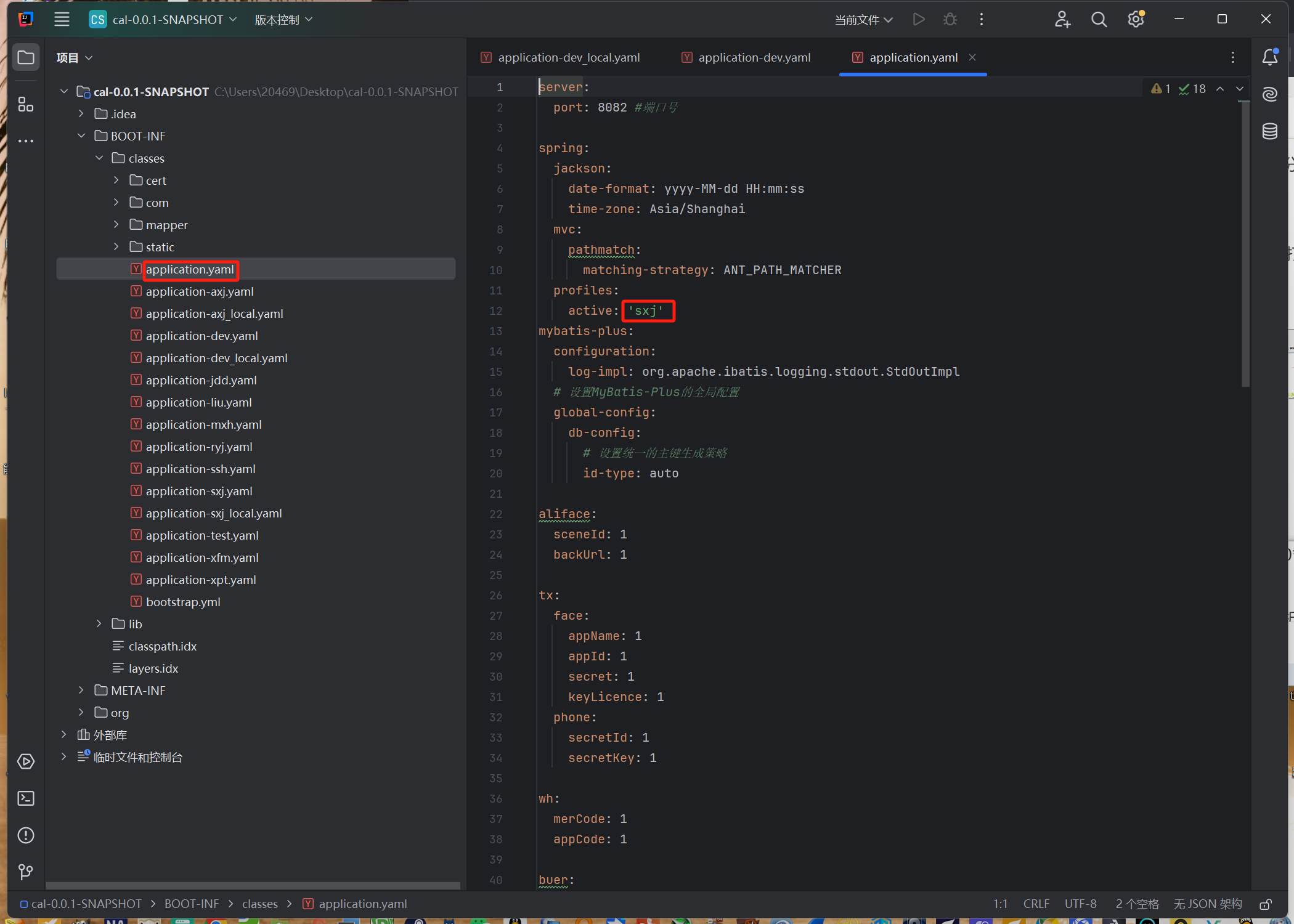Open the 当前文件 run configuration dropdown
Screen dimensions: 1294x924
tap(863, 20)
